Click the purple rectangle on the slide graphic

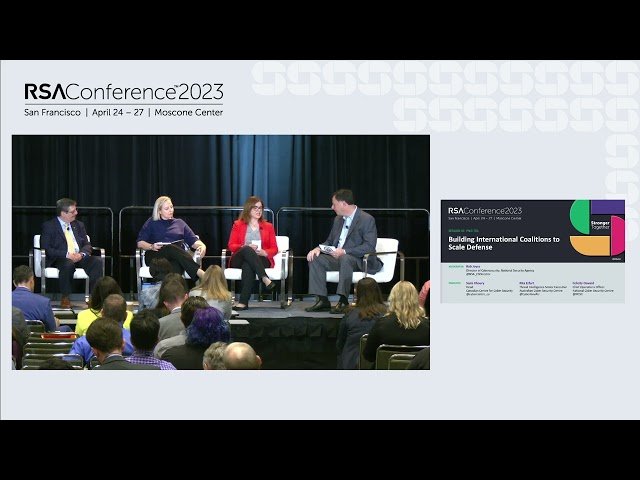[x=608, y=207]
